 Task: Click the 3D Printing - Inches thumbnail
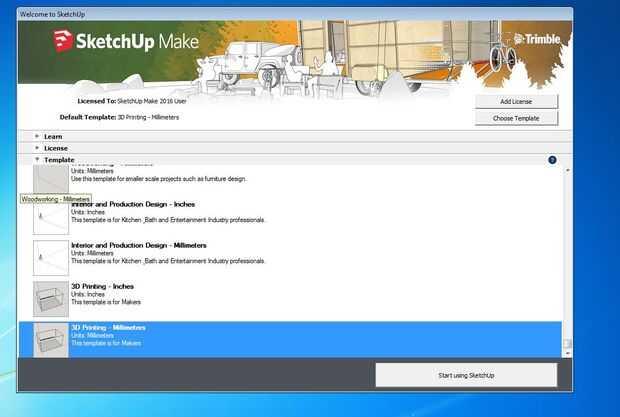click(51, 299)
